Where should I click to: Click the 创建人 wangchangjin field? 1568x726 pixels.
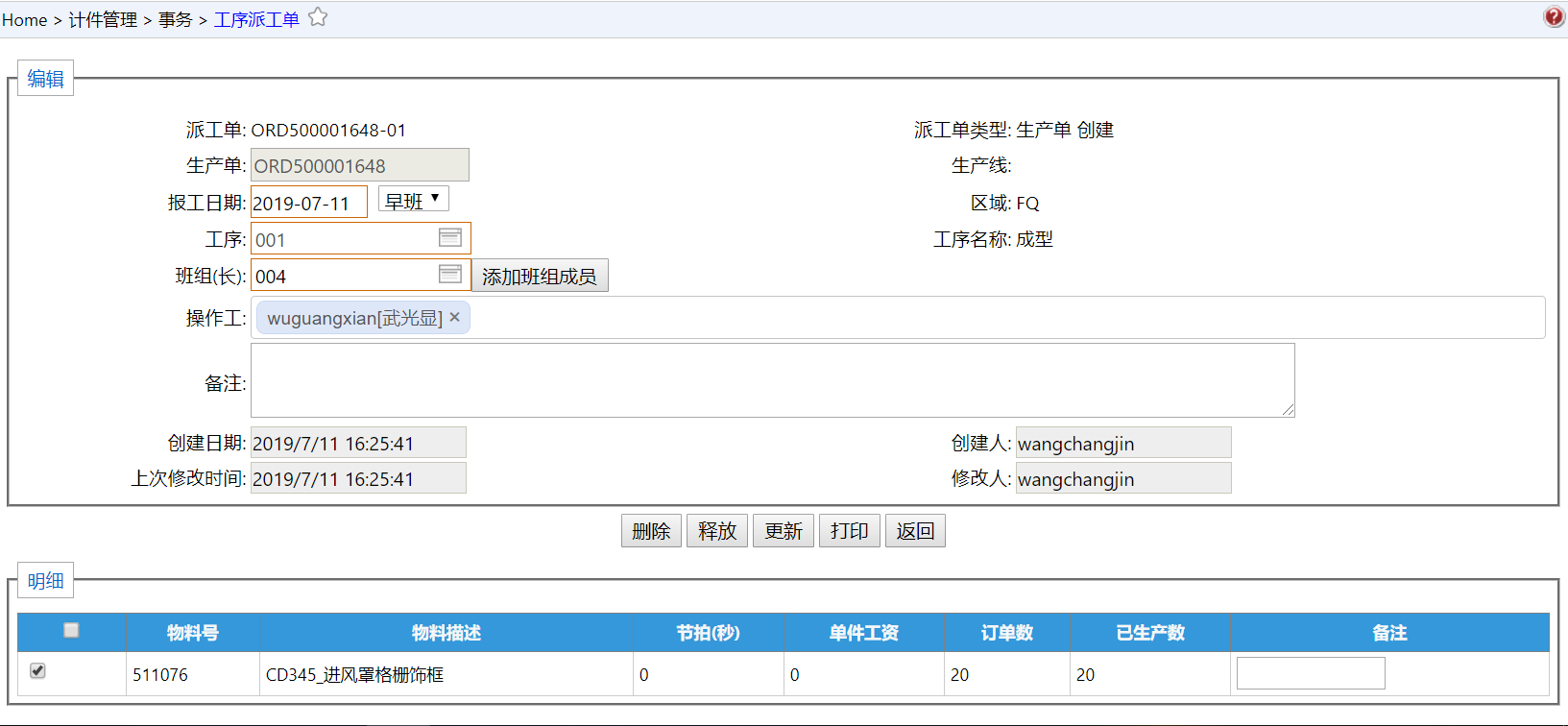pos(1123,443)
